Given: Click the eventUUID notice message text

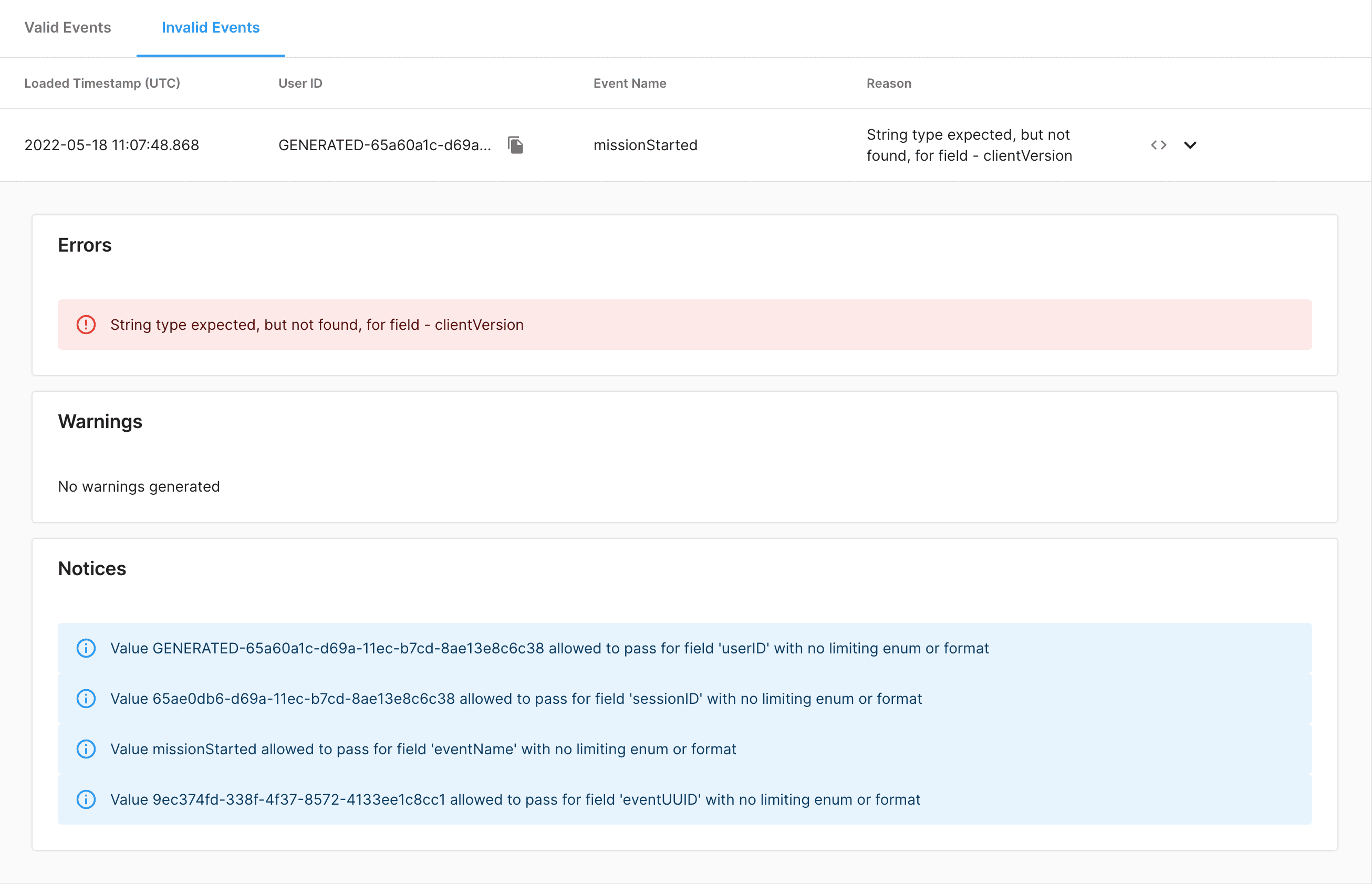Looking at the screenshot, I should pyautogui.click(x=515, y=800).
